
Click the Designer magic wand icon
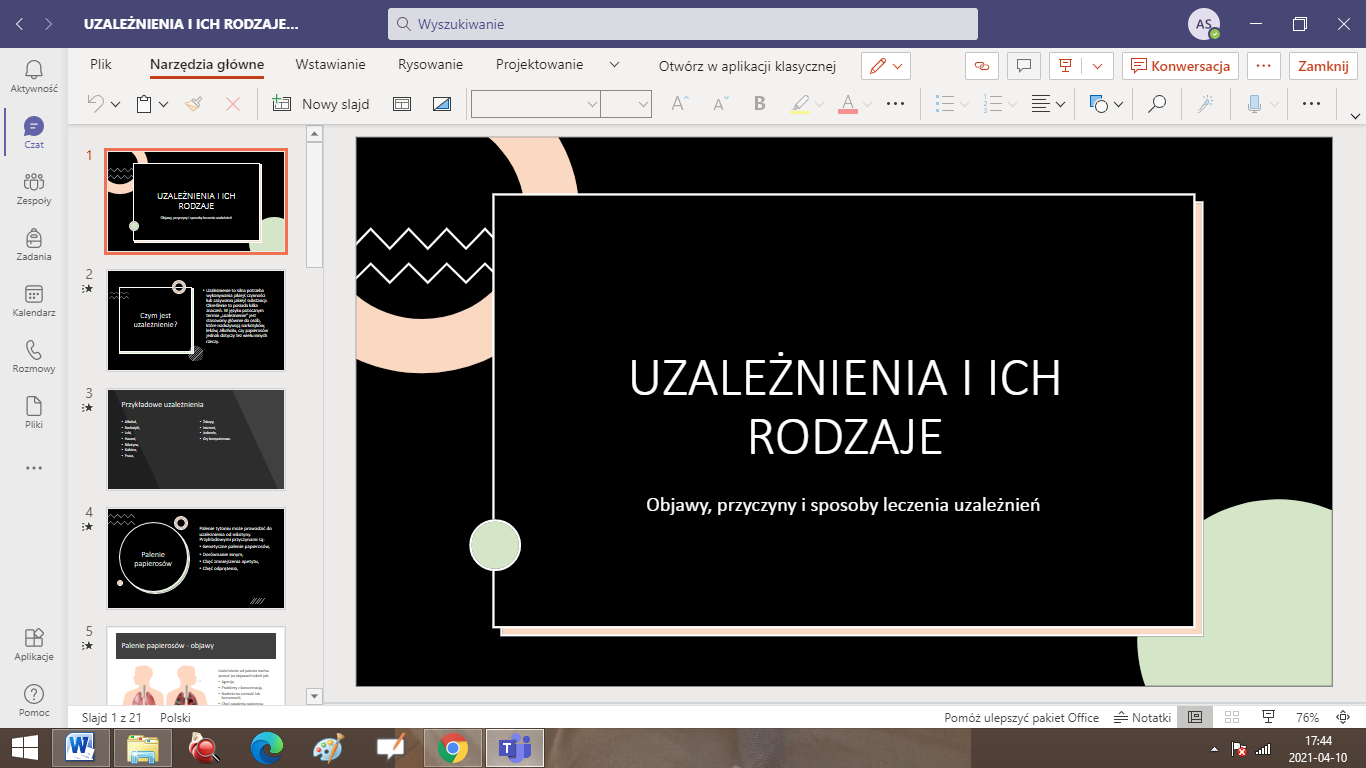pyautogui.click(x=1205, y=104)
